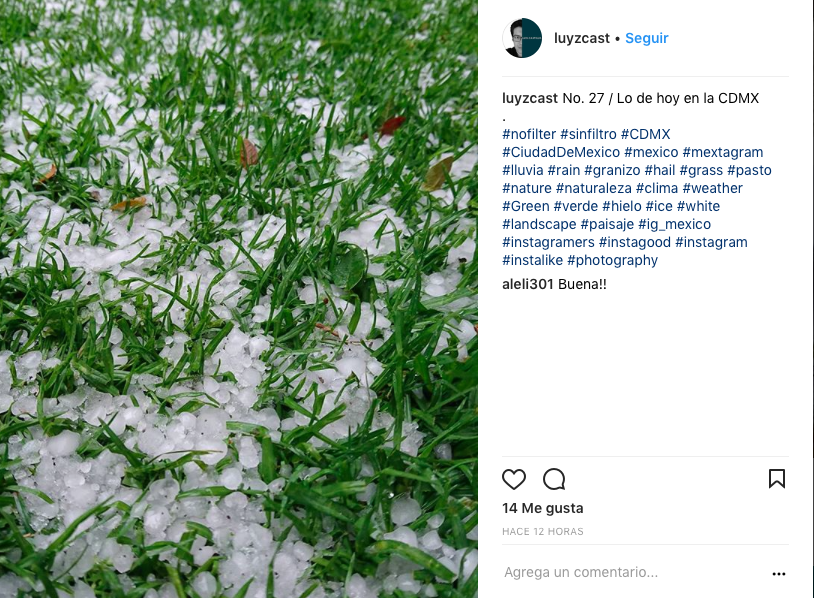Like the post with the heart icon

(x=514, y=479)
